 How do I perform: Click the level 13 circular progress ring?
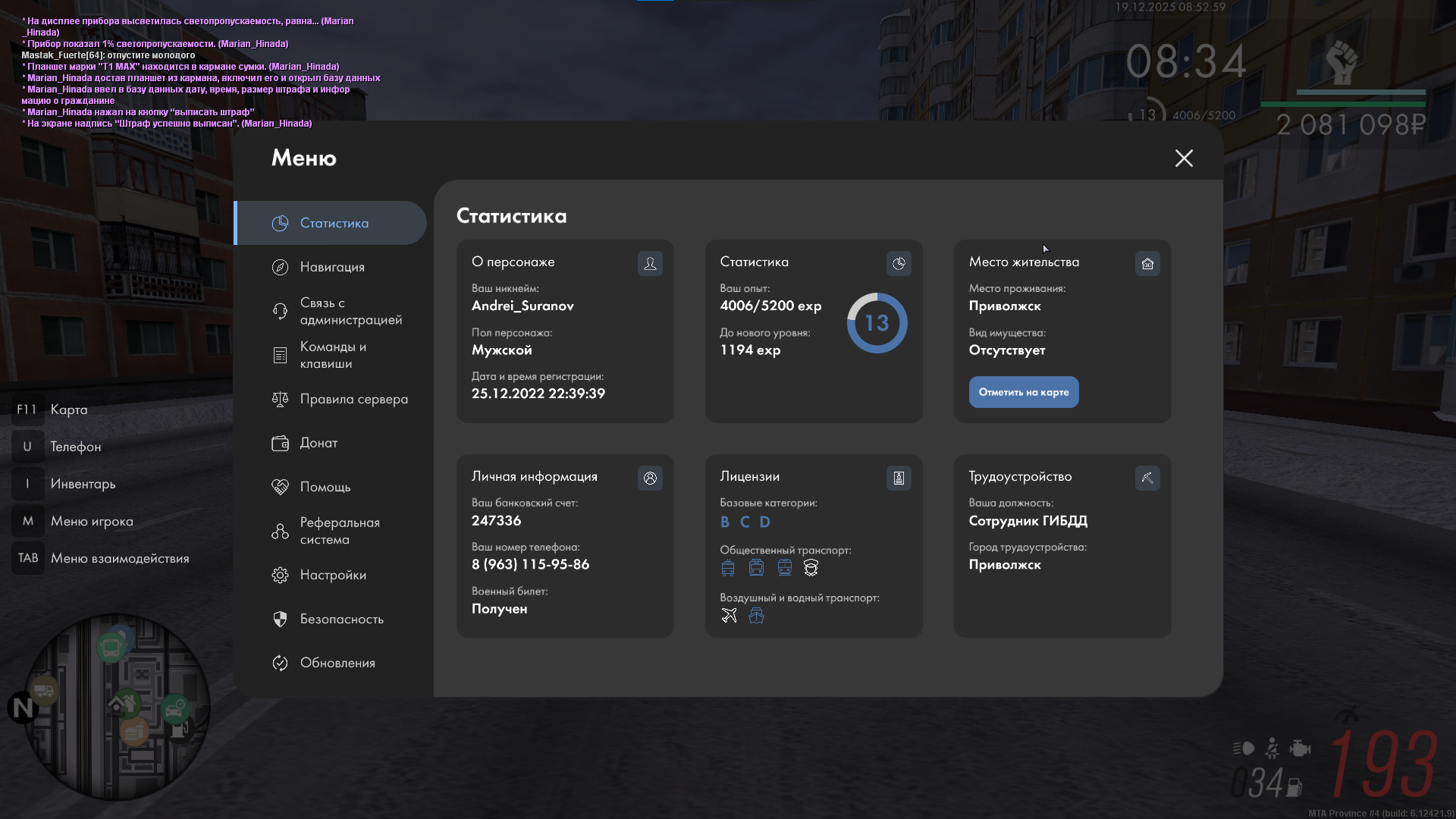[x=877, y=323]
